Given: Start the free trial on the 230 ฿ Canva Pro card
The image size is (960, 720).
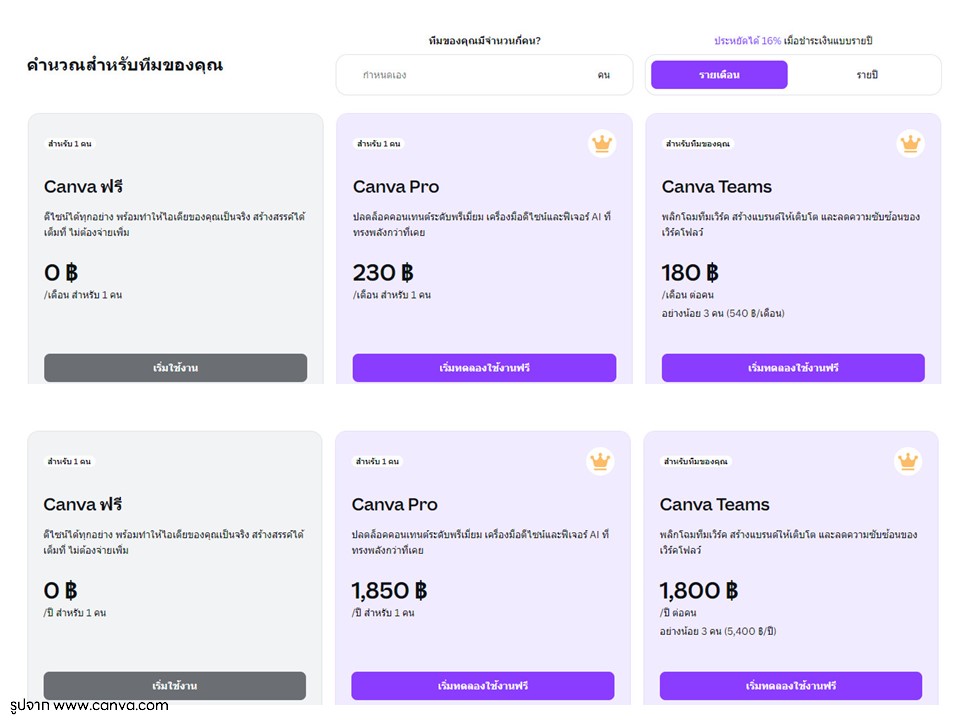Looking at the screenshot, I should (484, 368).
